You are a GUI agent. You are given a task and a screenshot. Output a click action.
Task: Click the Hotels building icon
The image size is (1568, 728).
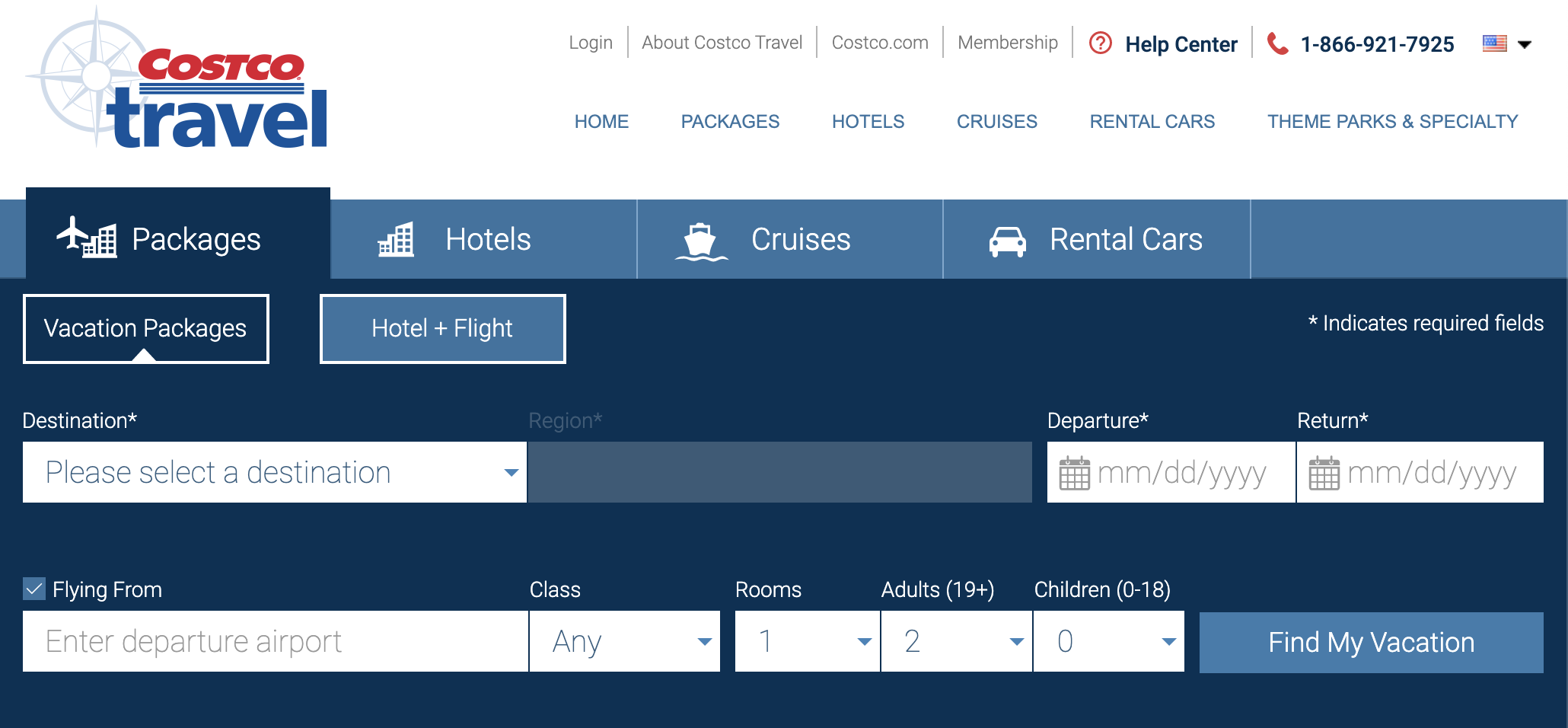tap(396, 239)
